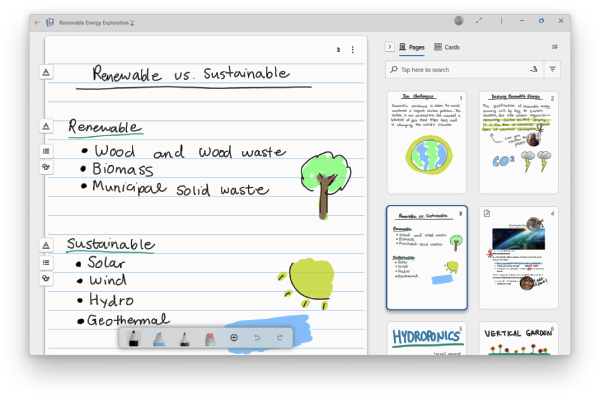600x399 pixels.
Task: Click the Journal app icon beside the title
Action: pos(50,23)
